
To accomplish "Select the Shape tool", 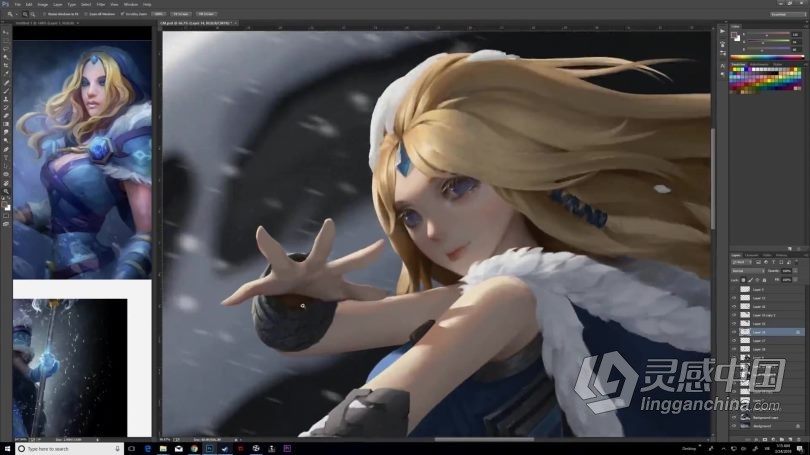I will coord(6,174).
